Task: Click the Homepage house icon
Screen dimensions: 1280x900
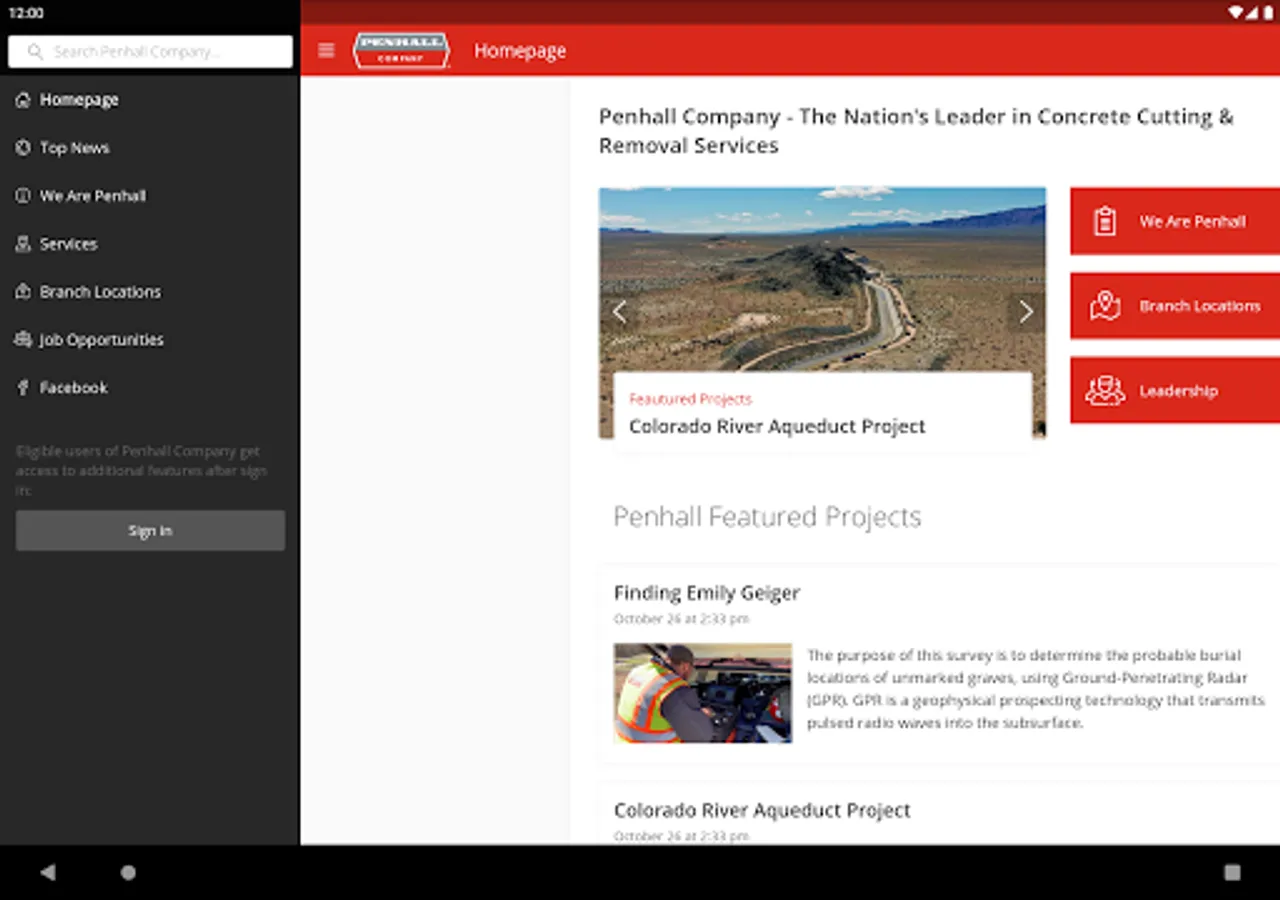Action: point(23,100)
